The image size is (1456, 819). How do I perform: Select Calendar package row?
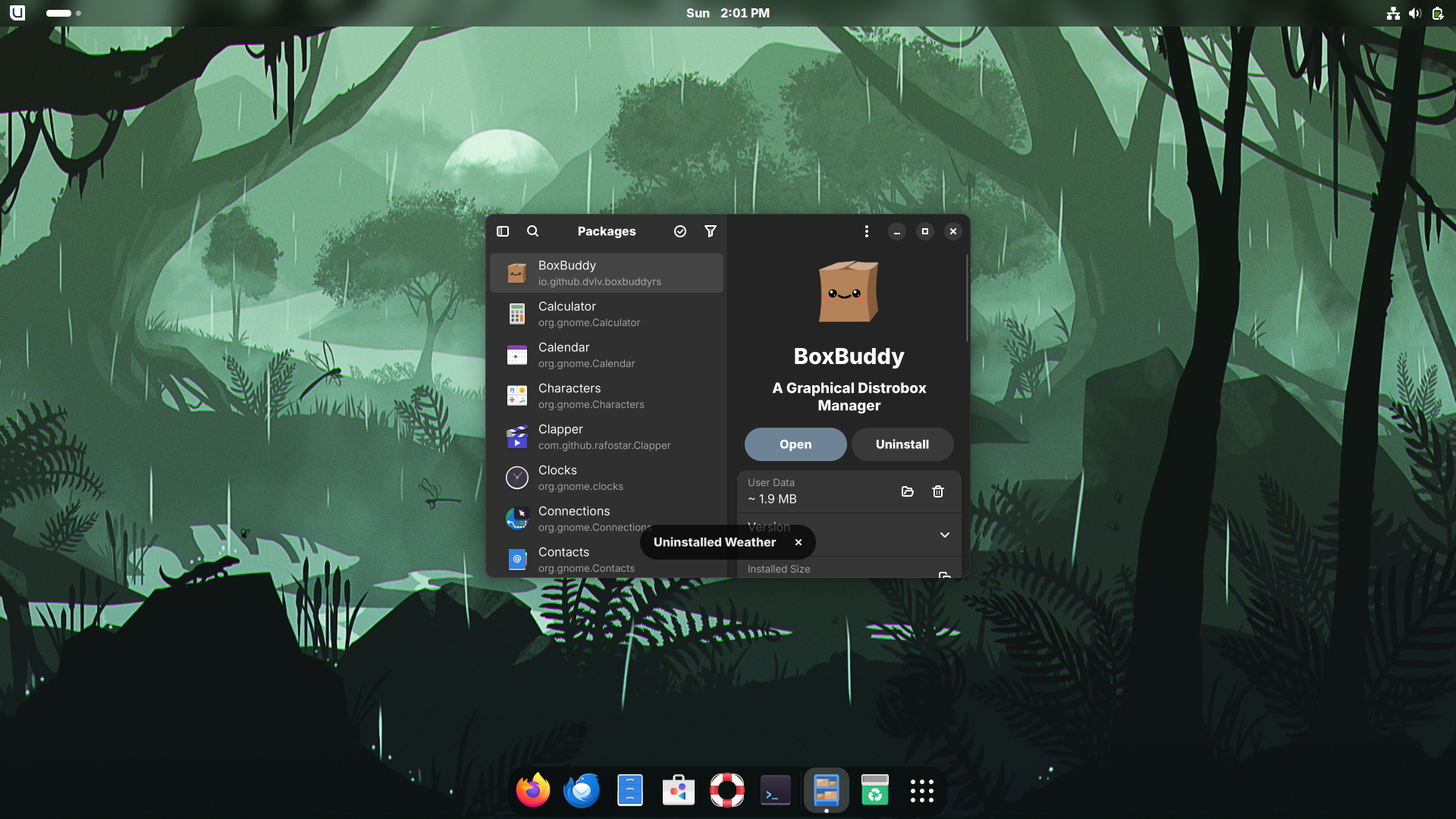(607, 355)
